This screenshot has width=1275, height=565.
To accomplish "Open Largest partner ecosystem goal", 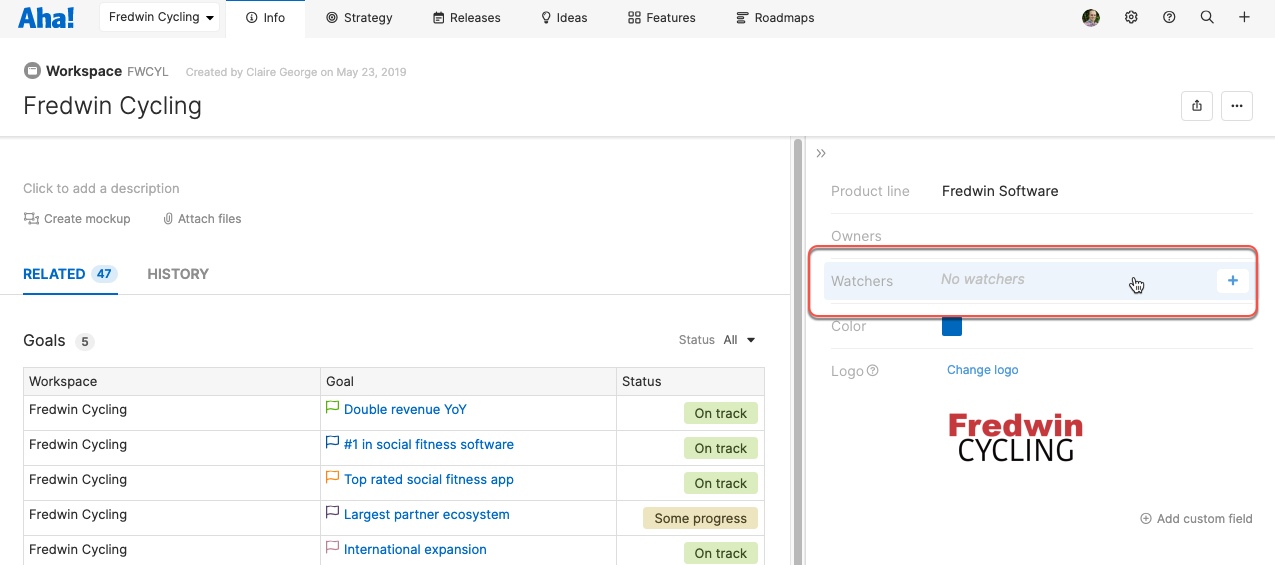I will (427, 515).
